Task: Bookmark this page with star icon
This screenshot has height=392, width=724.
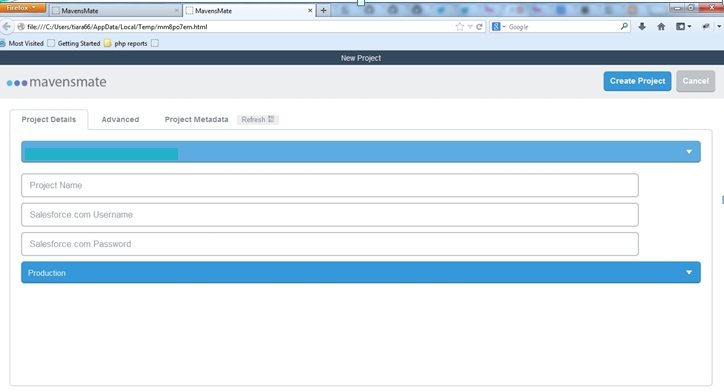Action: coord(459,27)
